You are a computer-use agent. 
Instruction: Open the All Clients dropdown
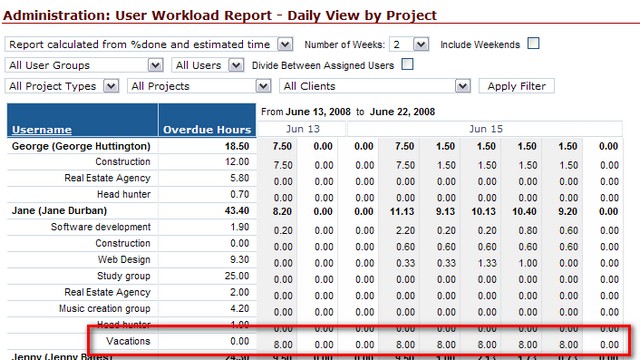(375, 86)
